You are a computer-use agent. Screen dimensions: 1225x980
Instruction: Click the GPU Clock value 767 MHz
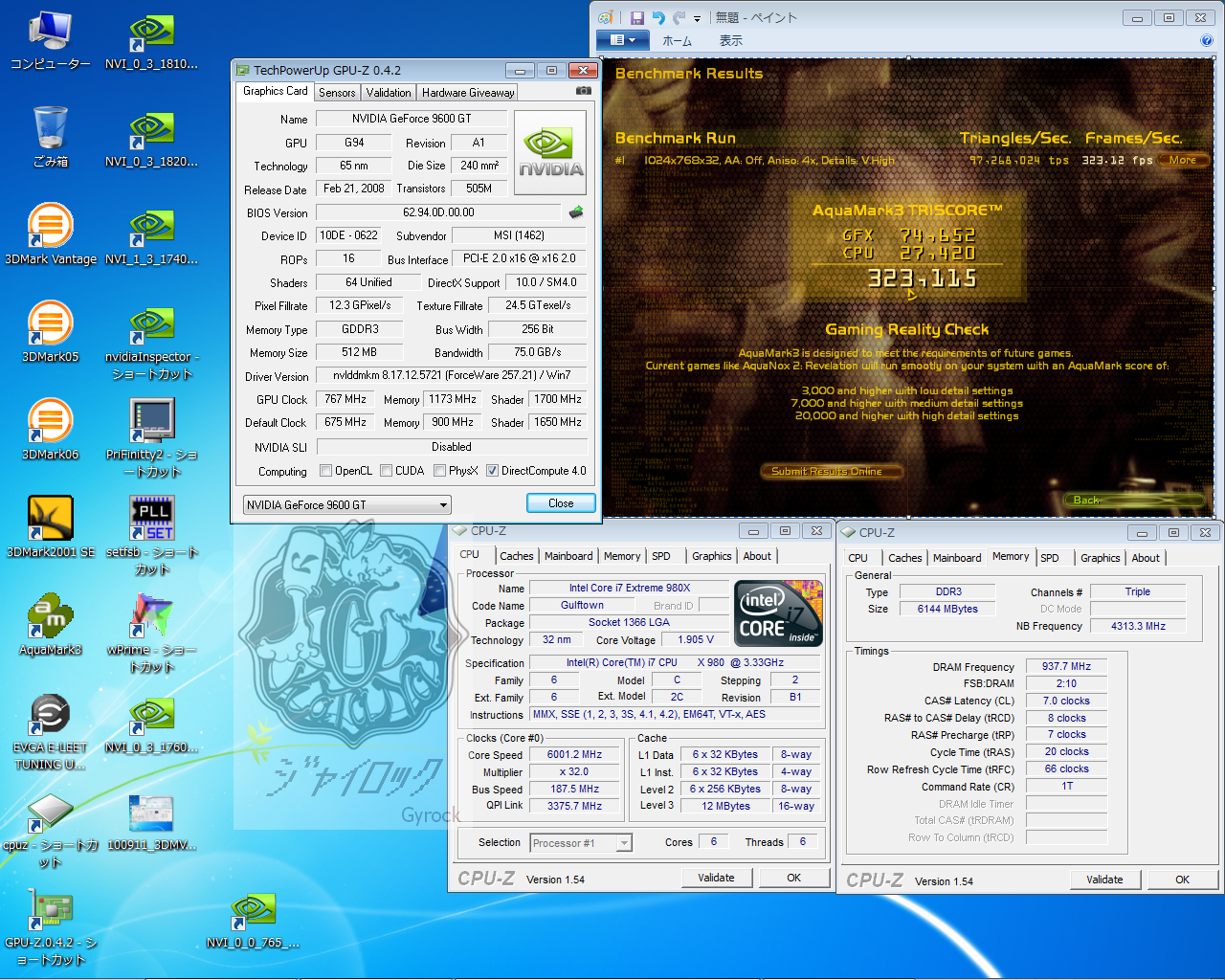(345, 399)
